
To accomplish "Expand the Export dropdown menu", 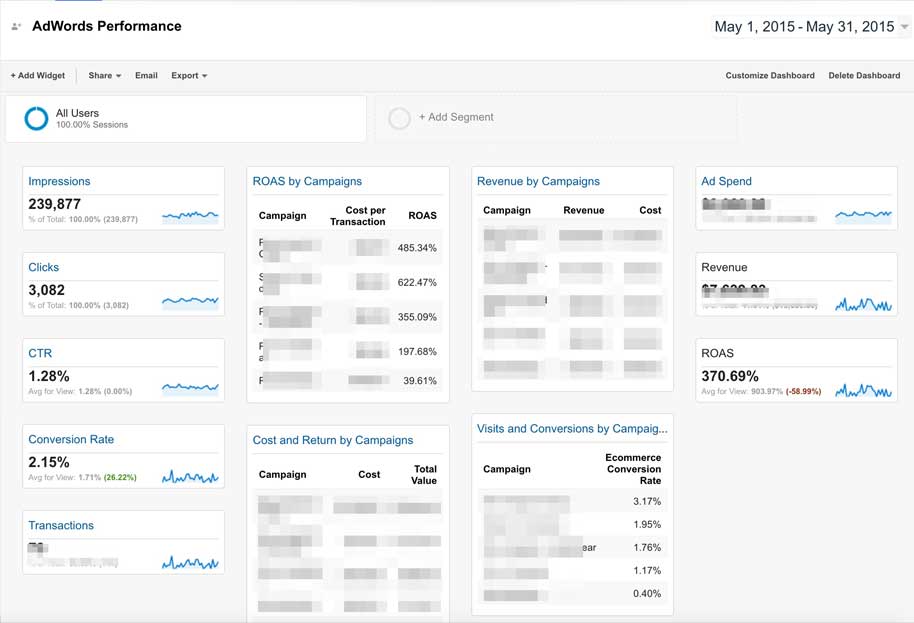I will pos(189,76).
